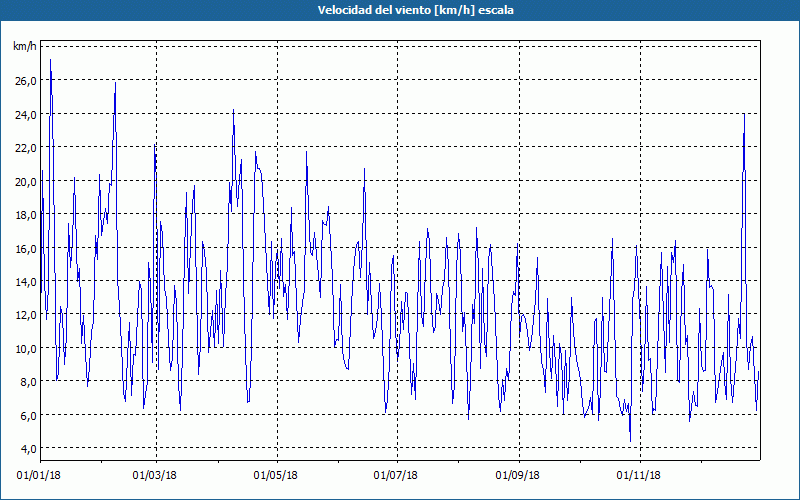Click the 4,0 y-axis value
The width and height of the screenshot is (800, 500).
(28, 448)
